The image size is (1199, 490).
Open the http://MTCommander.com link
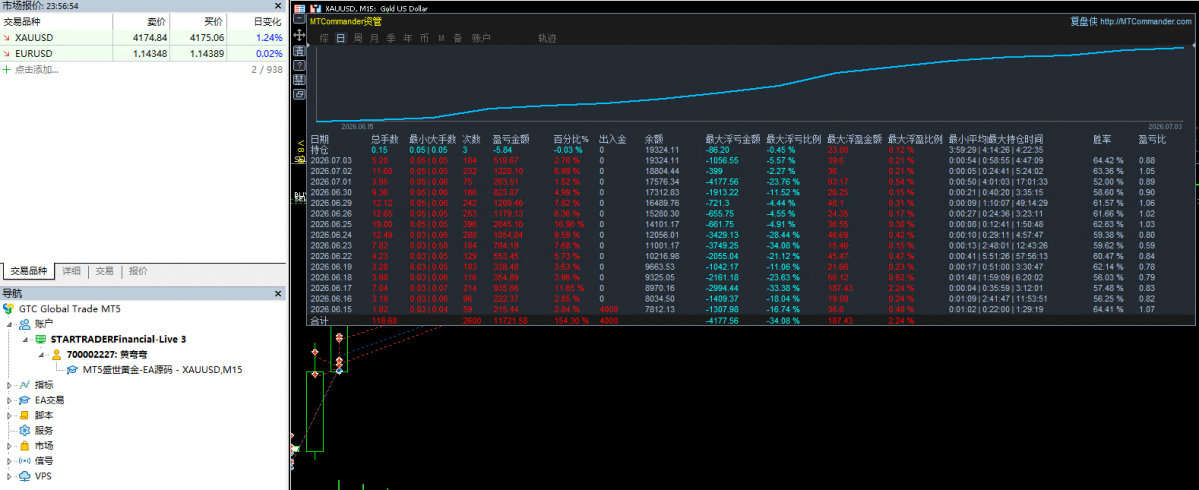pyautogui.click(x=1146, y=21)
